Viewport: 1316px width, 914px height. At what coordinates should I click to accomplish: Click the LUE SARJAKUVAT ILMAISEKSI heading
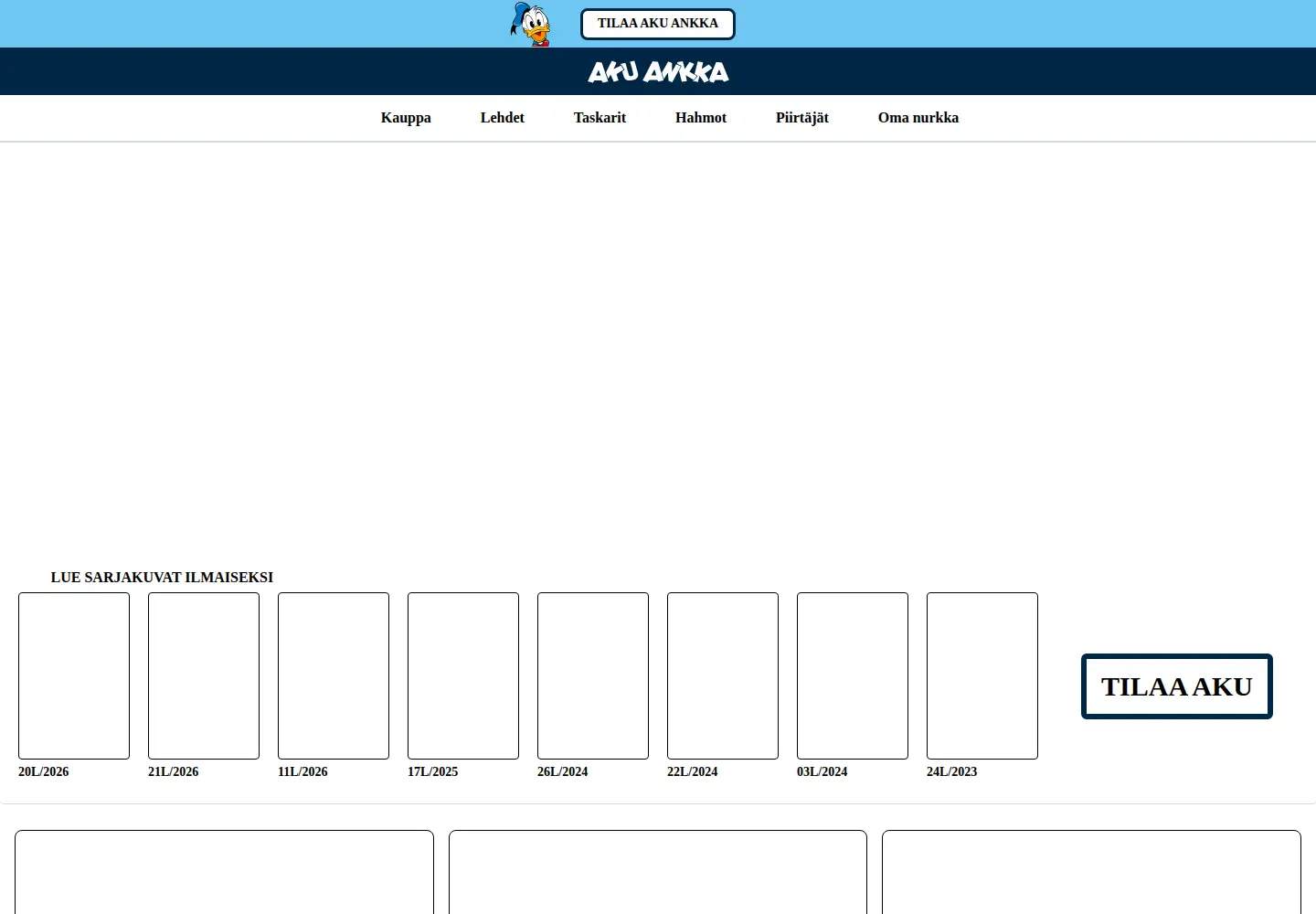click(x=162, y=578)
